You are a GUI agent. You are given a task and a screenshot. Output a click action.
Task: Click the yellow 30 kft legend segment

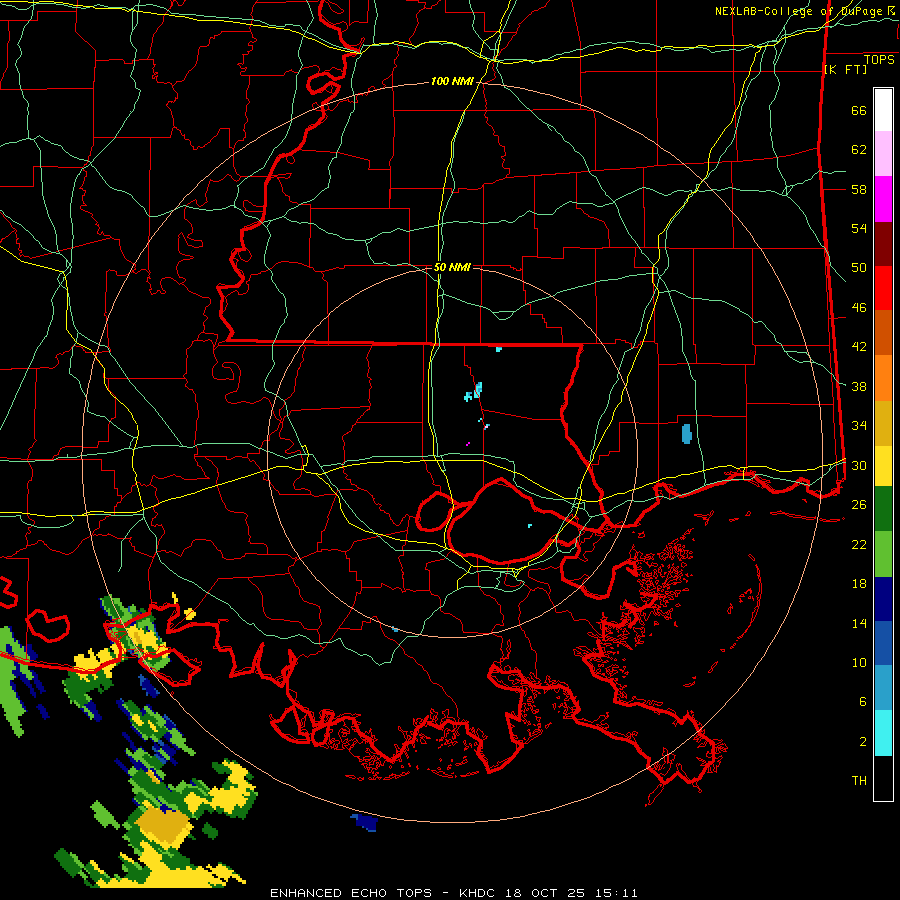click(883, 465)
